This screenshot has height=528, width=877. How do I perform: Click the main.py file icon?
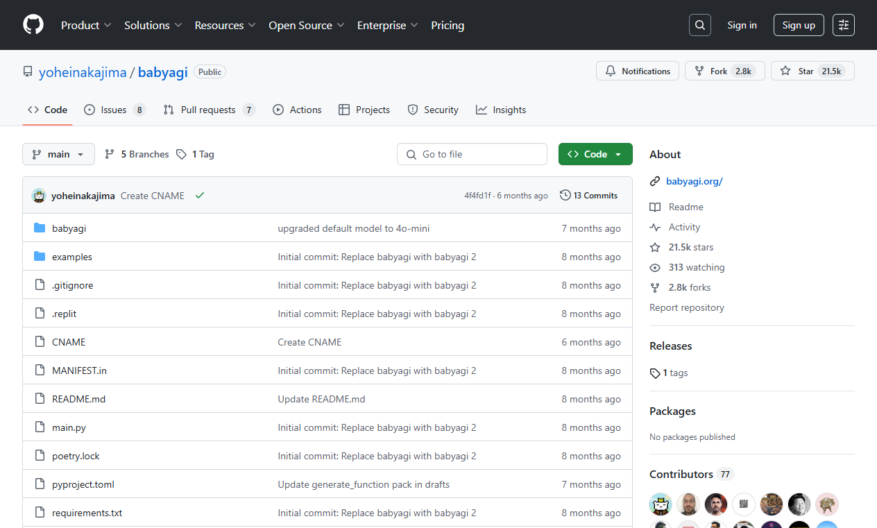pos(39,427)
